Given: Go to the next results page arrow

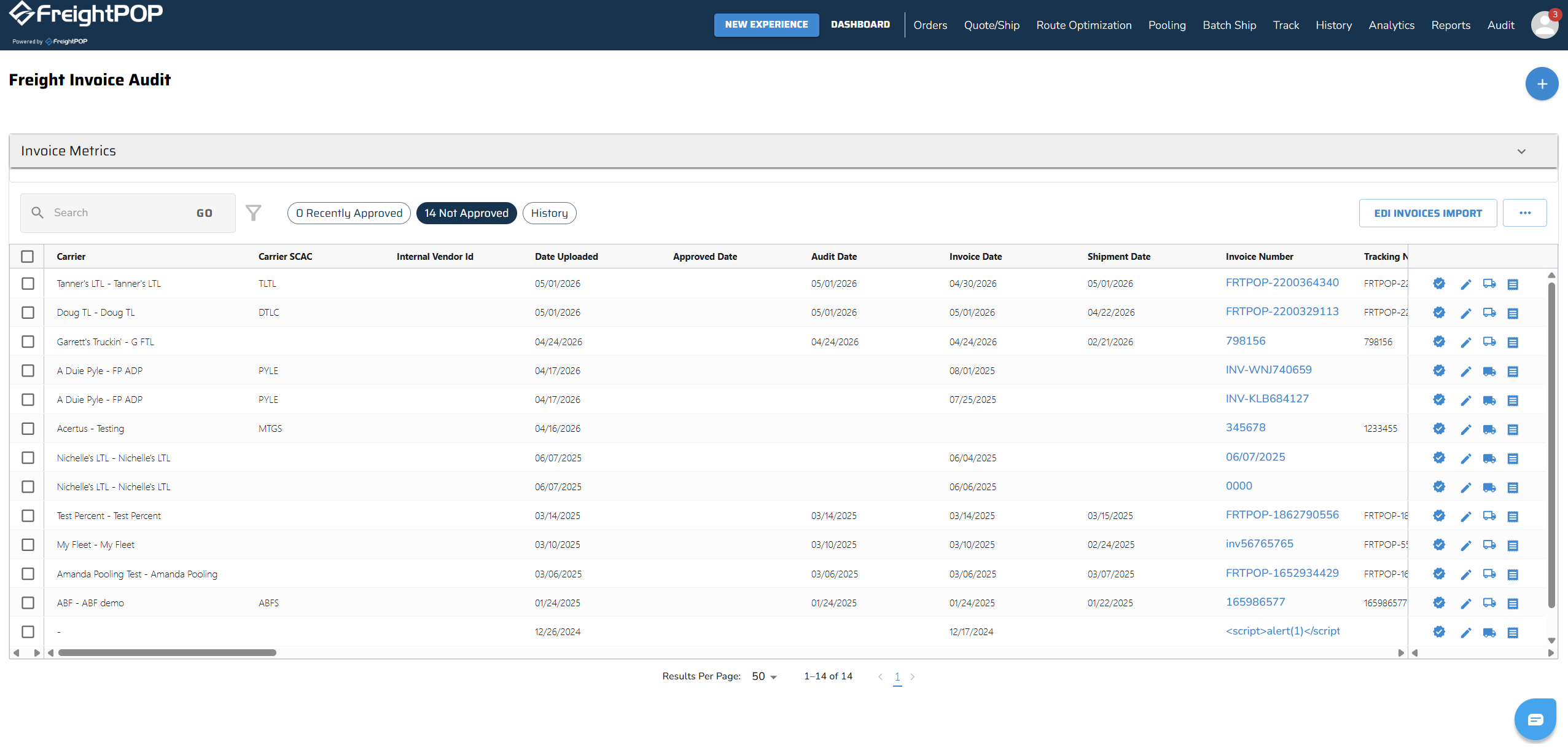Looking at the screenshot, I should (x=913, y=677).
